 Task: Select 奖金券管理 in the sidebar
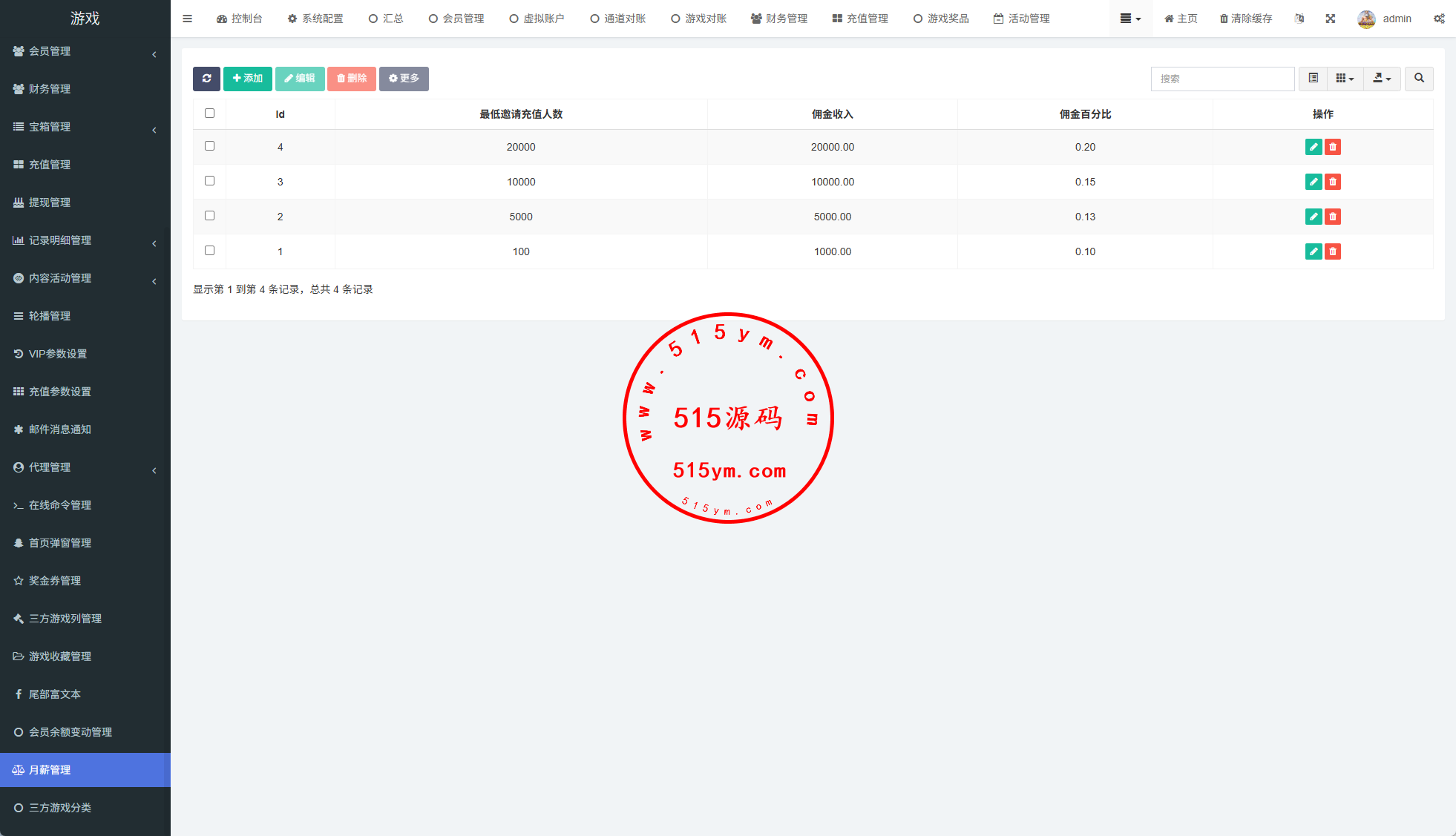(55, 581)
